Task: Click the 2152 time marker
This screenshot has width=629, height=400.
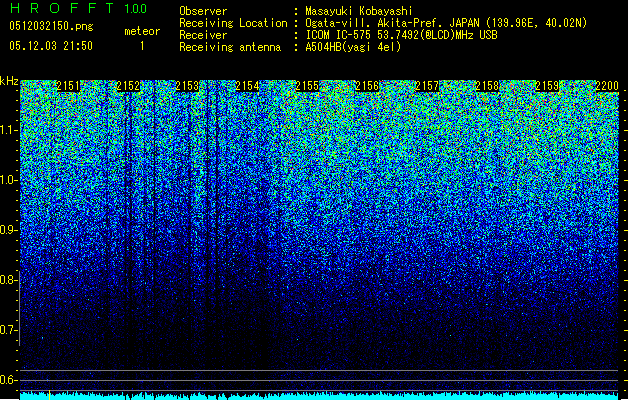Action: tap(128, 86)
